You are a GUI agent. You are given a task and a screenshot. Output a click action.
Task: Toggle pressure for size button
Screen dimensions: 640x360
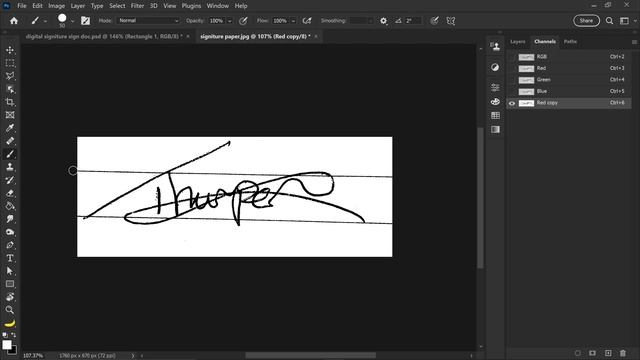coord(434,21)
